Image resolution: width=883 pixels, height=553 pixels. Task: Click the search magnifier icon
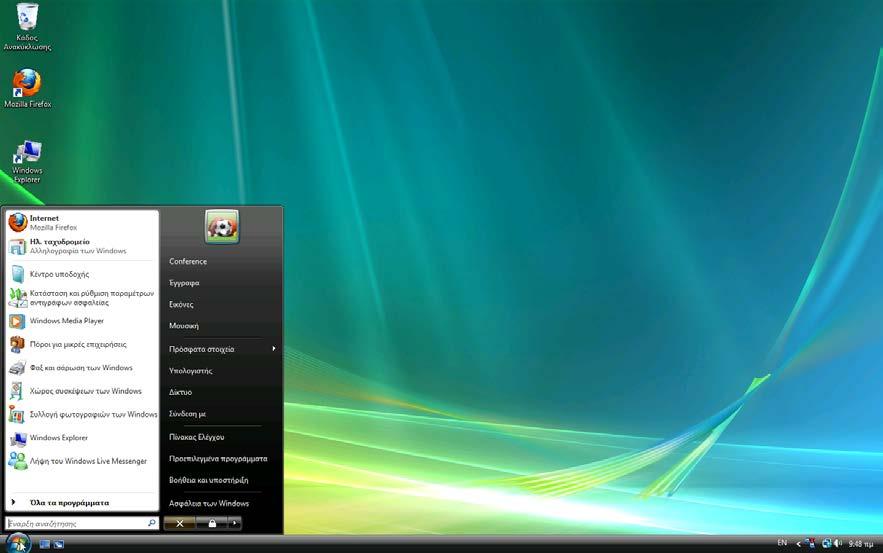pos(151,523)
